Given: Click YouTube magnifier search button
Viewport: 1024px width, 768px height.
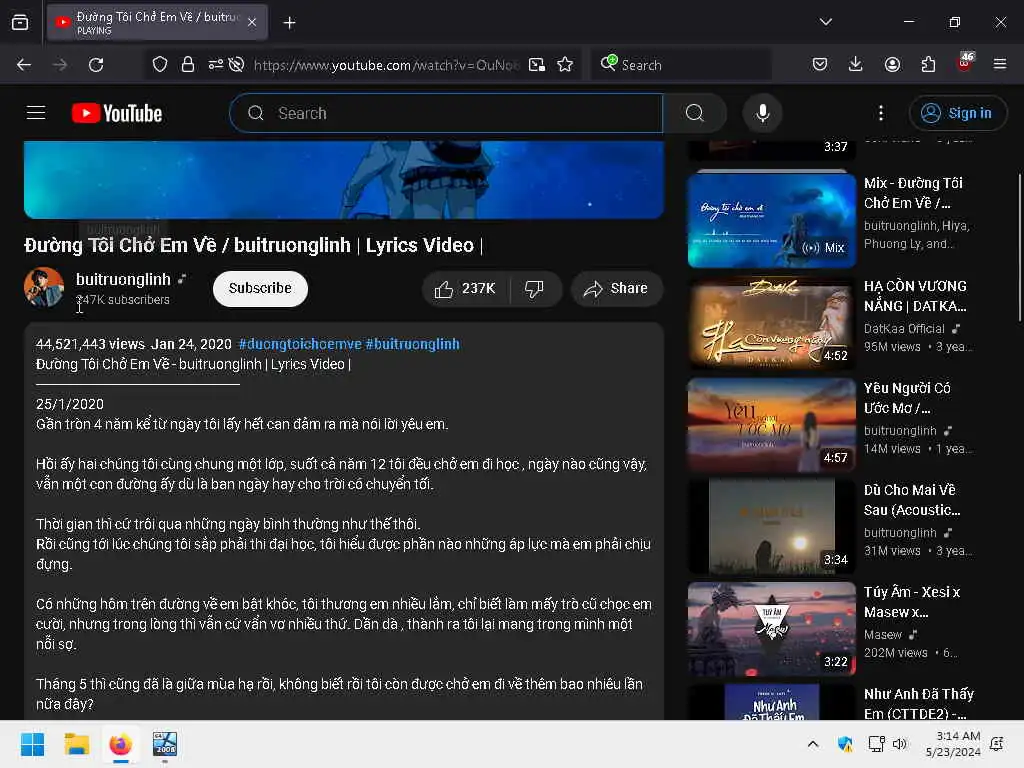Looking at the screenshot, I should click(x=695, y=113).
